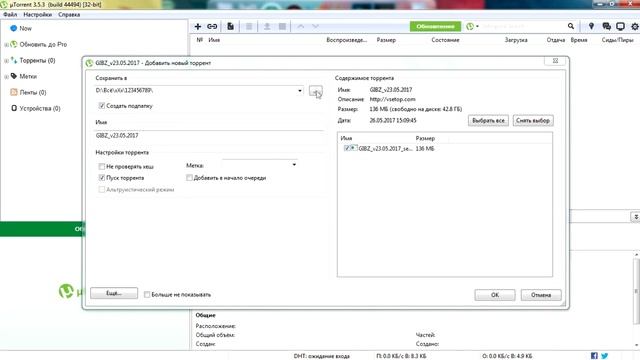The width and height of the screenshot is (640, 360).
Task: Click the green Обновление button
Action: pos(436,27)
